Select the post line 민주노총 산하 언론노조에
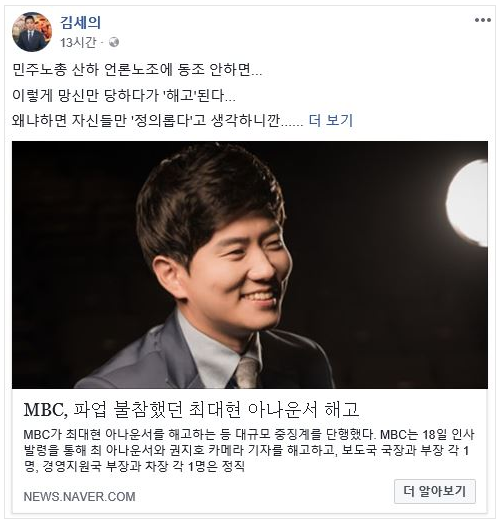Image resolution: width=500 pixels, height=521 pixels. point(137,70)
